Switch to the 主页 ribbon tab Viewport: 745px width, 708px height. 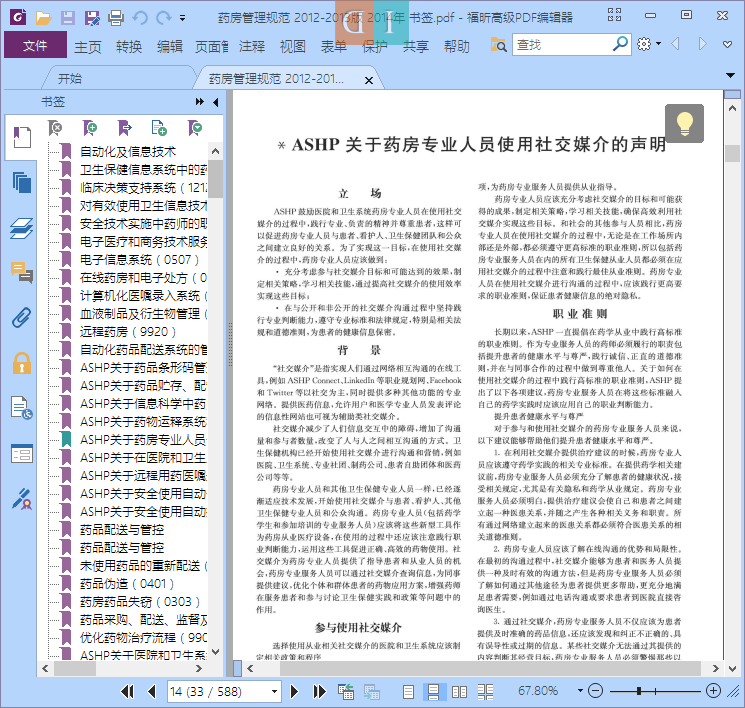coord(88,47)
